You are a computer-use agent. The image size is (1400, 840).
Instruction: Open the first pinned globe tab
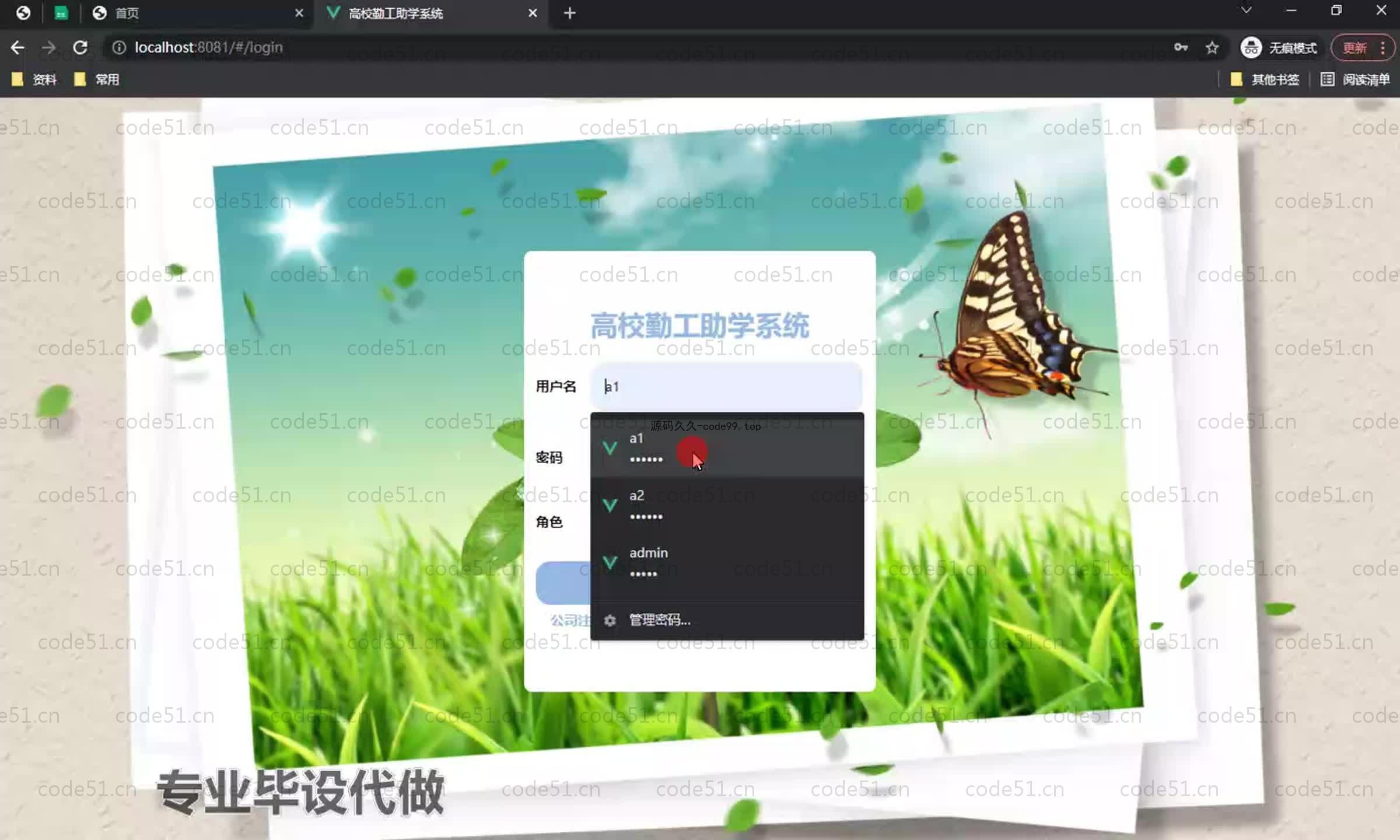pyautogui.click(x=23, y=13)
